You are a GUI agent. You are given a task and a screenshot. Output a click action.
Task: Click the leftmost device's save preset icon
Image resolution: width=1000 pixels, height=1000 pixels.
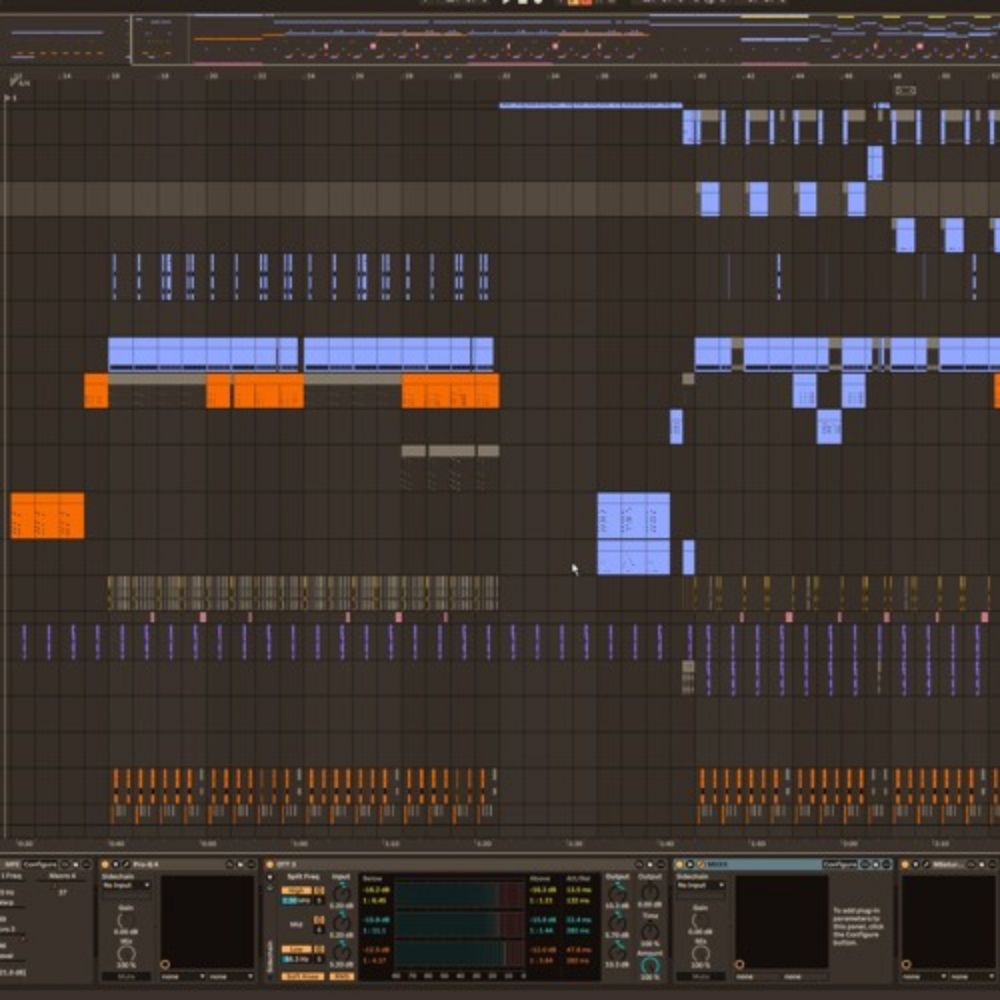coord(75,864)
